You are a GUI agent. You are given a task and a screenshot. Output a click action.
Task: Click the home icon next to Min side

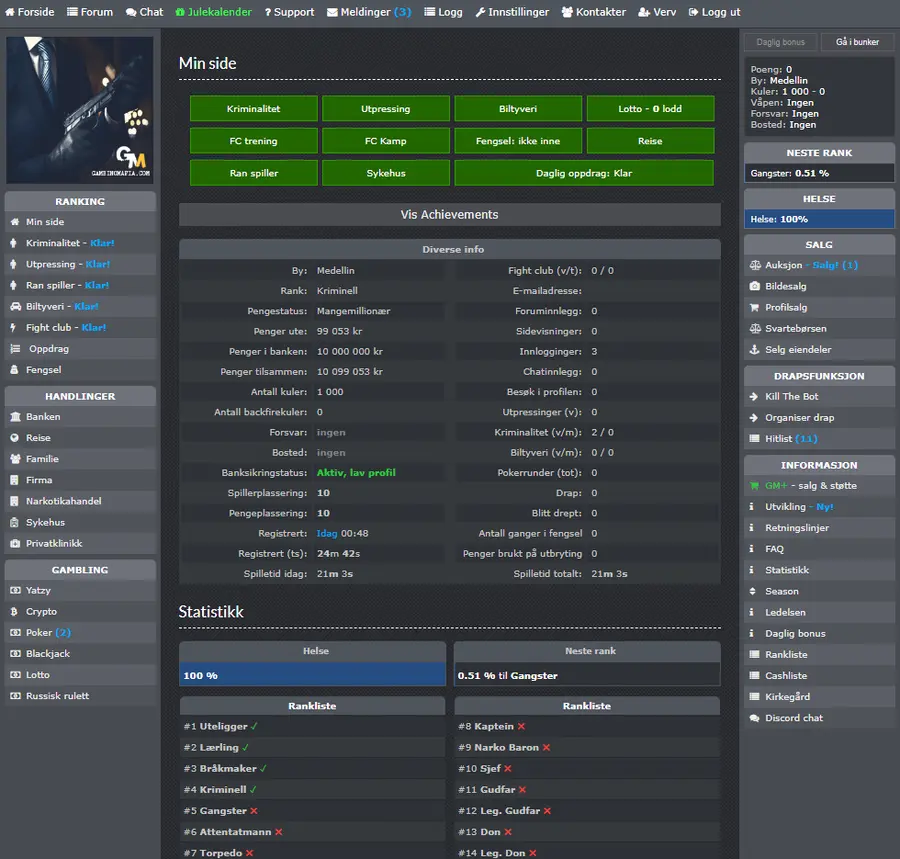click(15, 222)
